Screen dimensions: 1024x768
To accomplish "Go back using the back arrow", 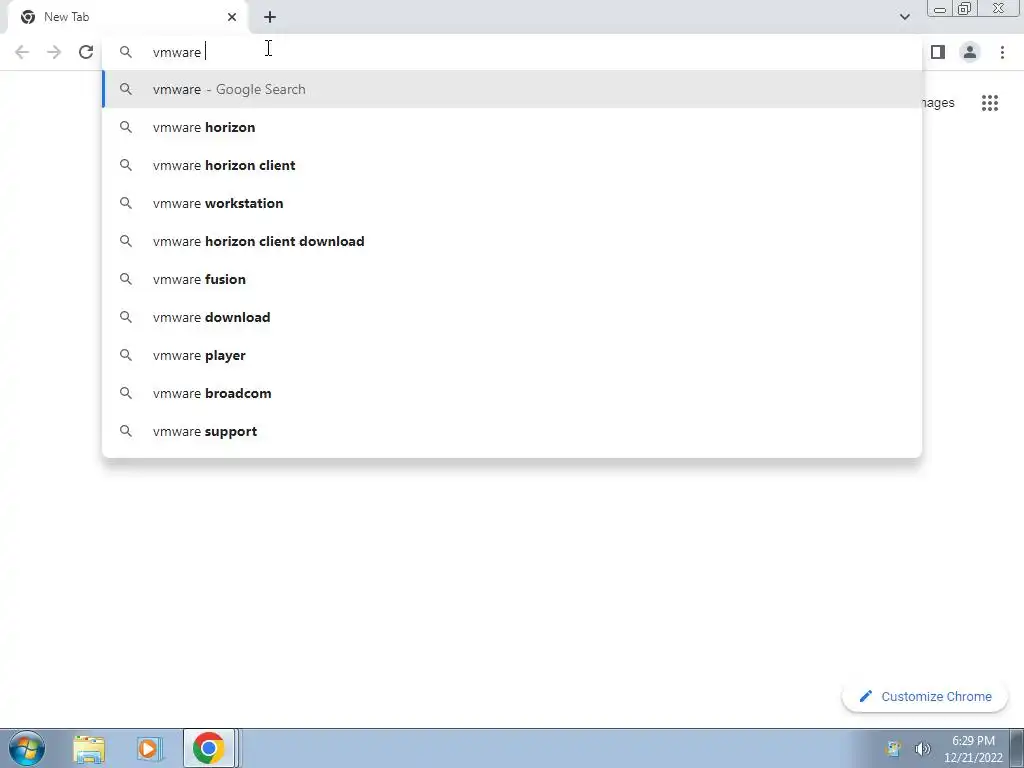I will tap(22, 52).
